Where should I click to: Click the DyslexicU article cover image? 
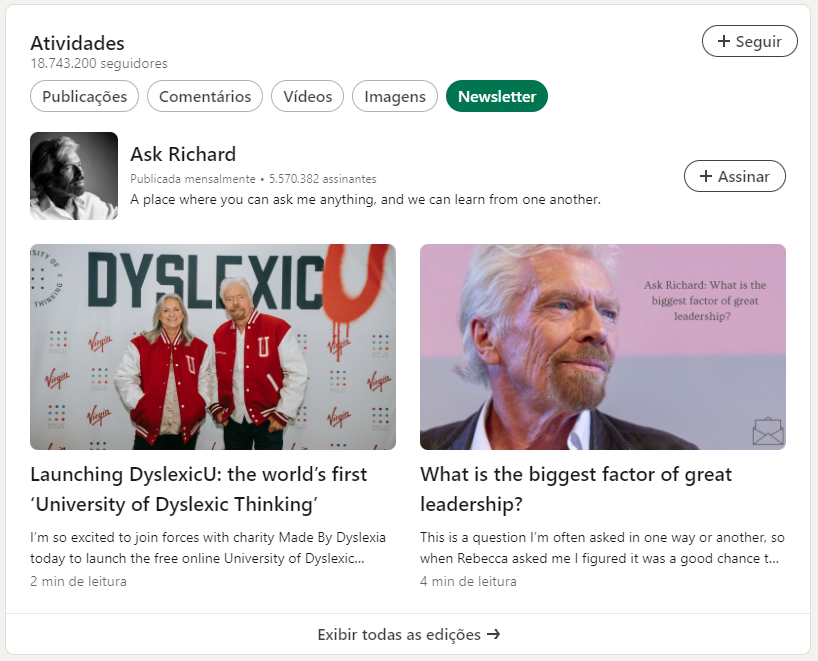pos(212,346)
